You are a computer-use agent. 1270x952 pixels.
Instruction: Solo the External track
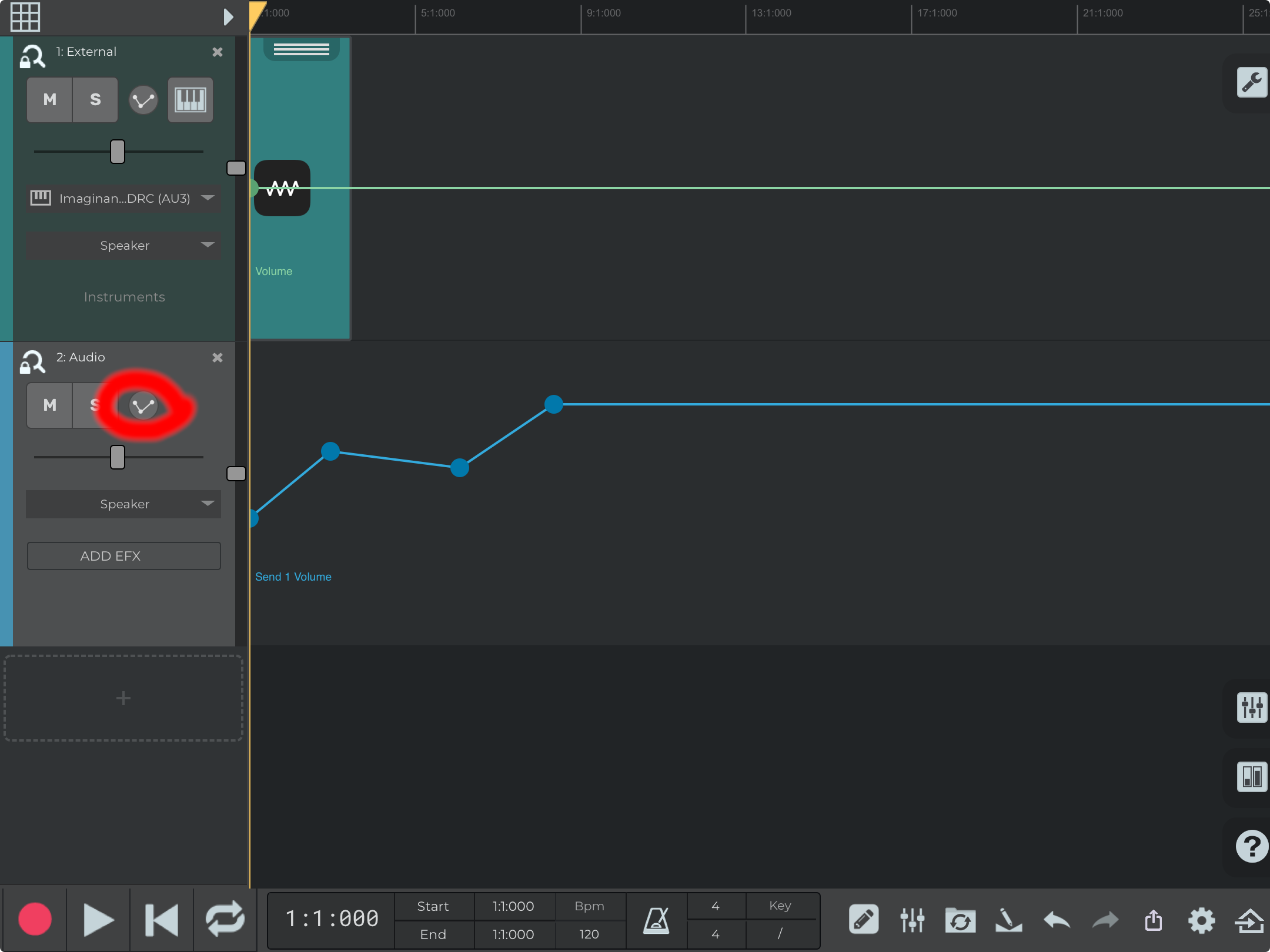click(x=95, y=99)
